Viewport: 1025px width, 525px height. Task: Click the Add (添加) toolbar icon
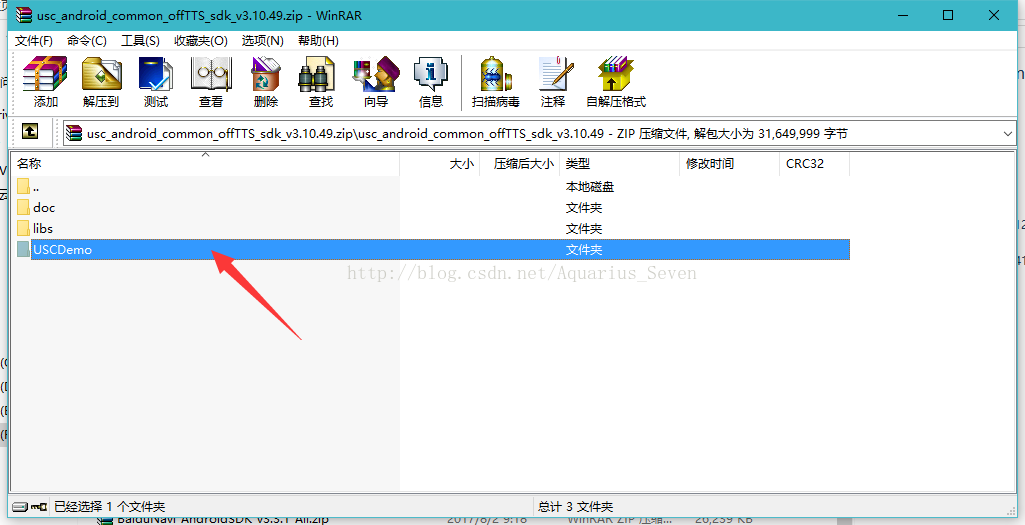point(46,82)
